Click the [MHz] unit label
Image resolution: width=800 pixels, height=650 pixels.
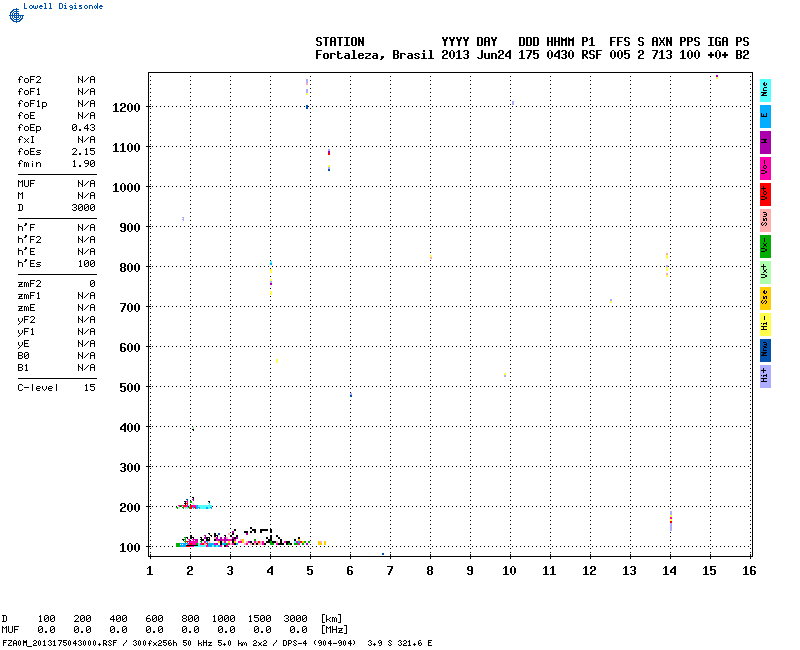(335, 630)
